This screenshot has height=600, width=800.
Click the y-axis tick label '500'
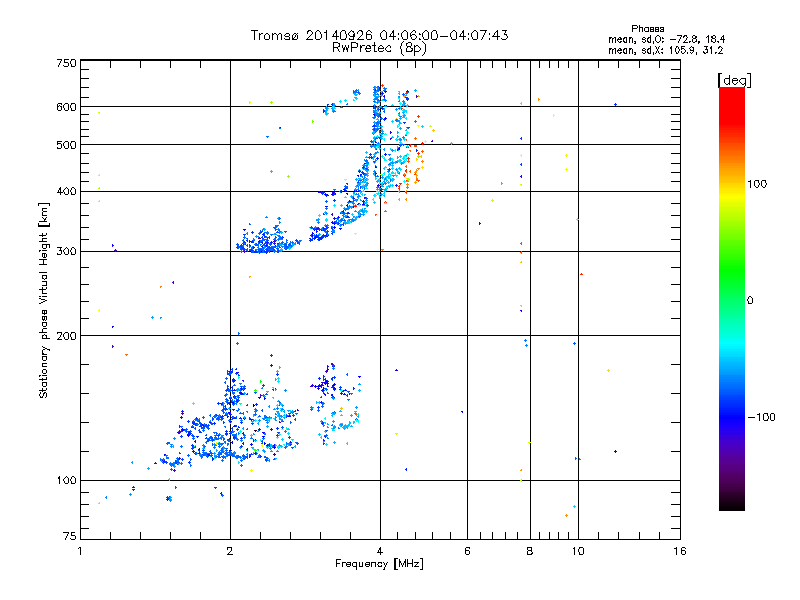[x=66, y=145]
